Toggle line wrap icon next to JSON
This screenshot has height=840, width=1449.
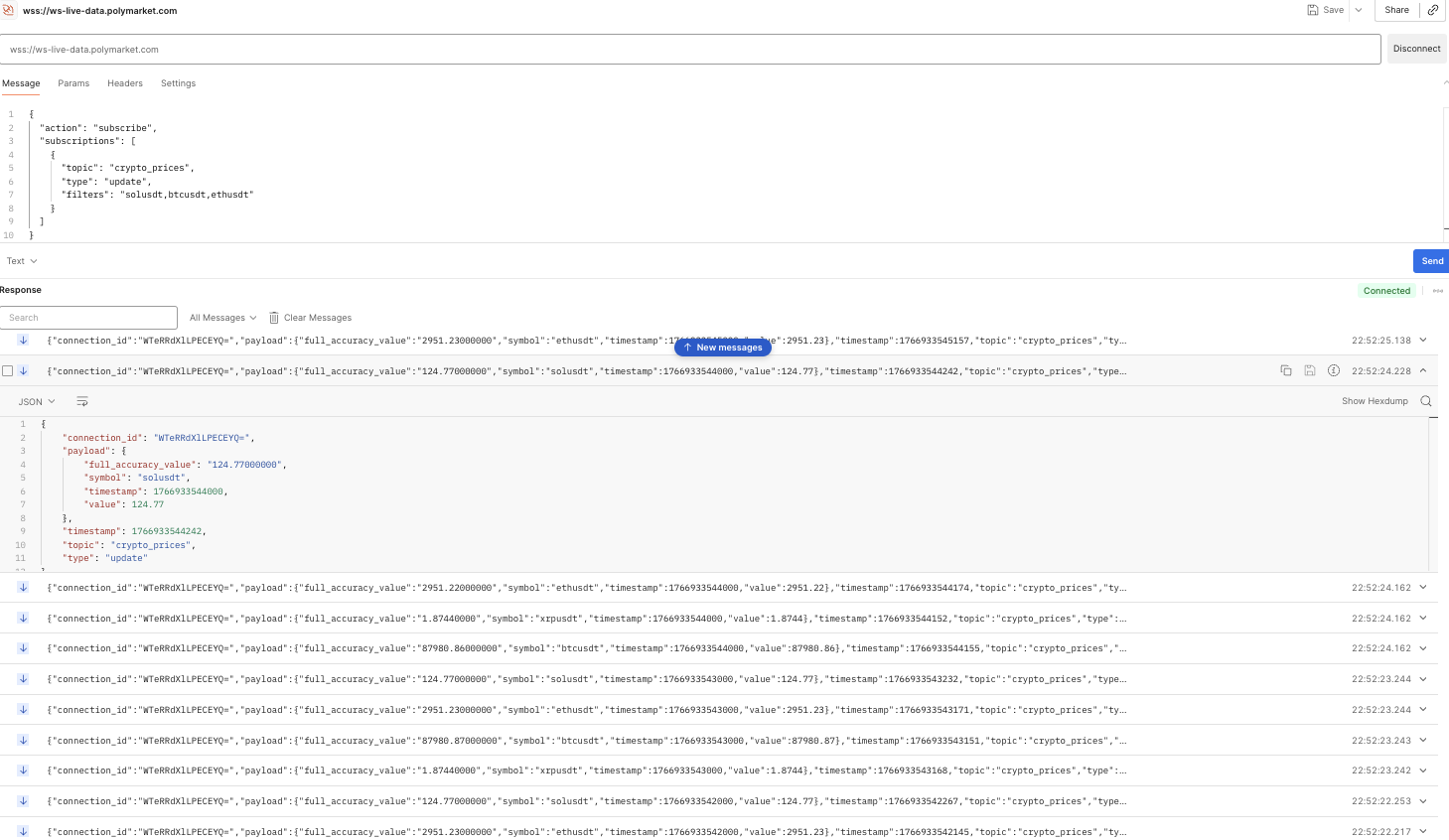tap(82, 401)
